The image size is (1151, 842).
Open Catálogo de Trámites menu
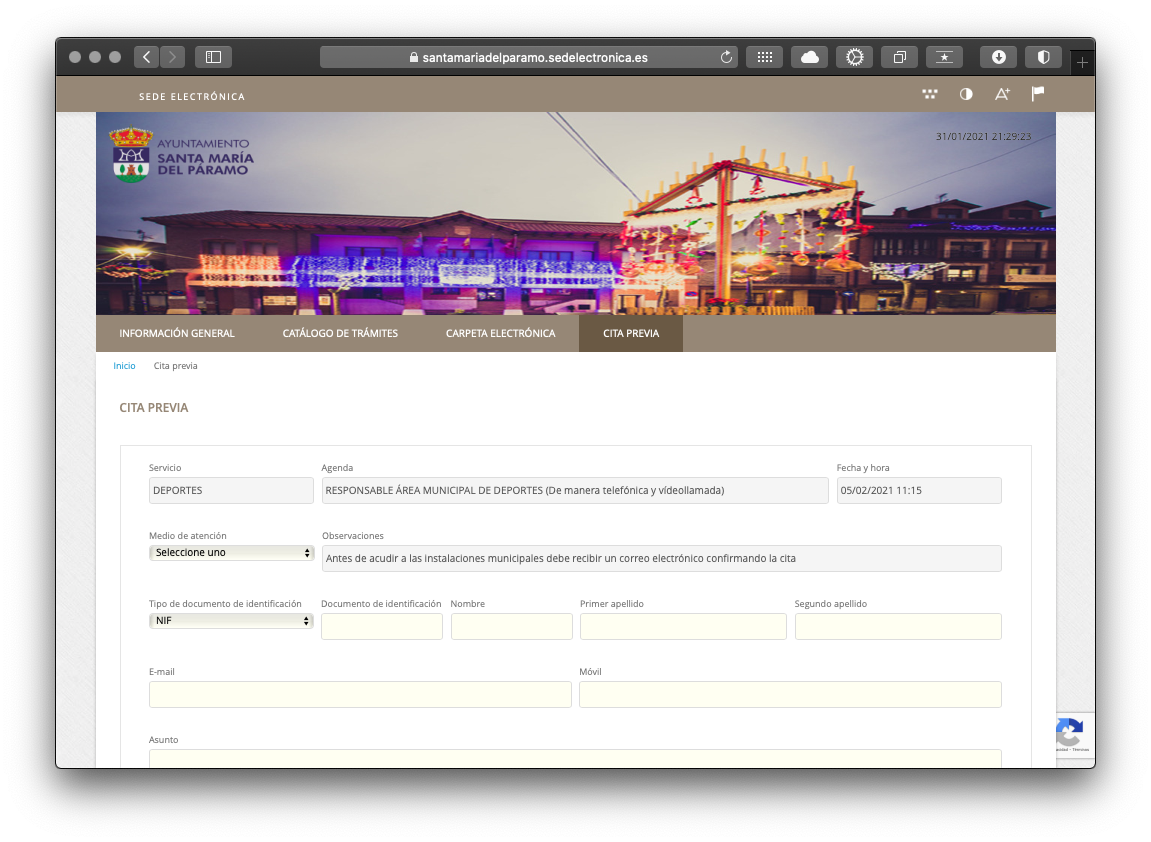(x=340, y=333)
